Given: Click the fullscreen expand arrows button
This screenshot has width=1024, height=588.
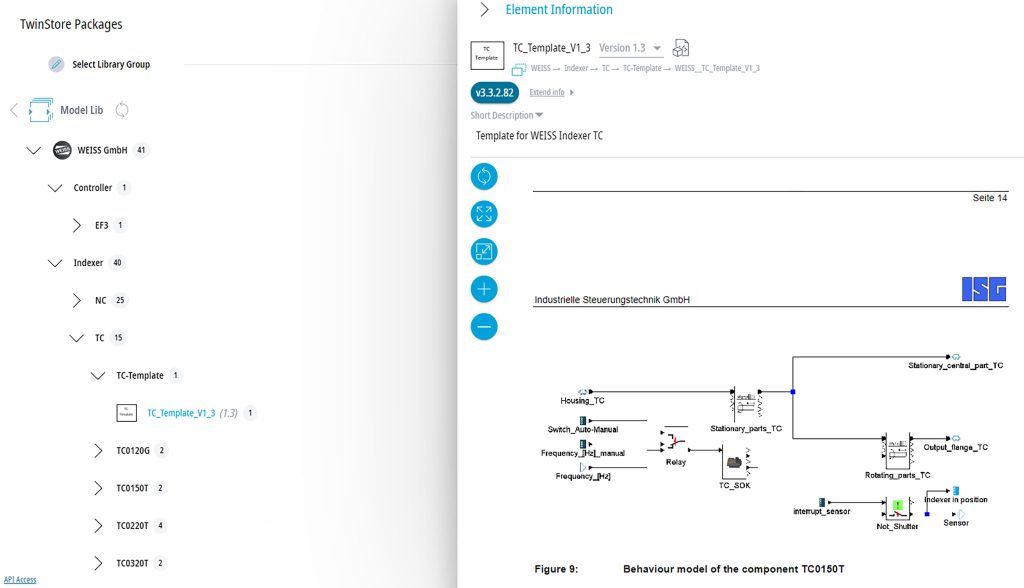Looking at the screenshot, I should (x=484, y=214).
